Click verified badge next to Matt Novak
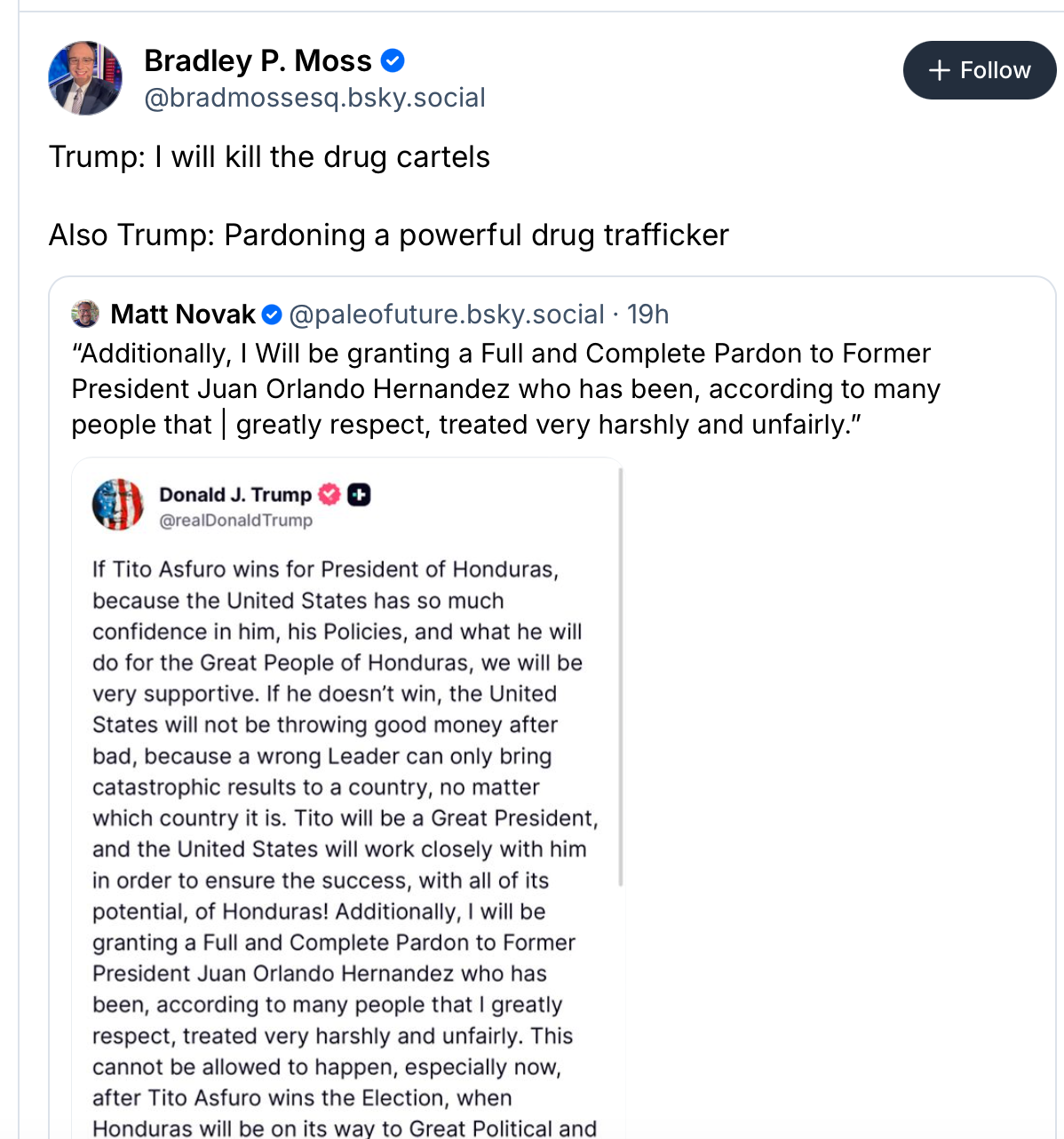 point(273,315)
